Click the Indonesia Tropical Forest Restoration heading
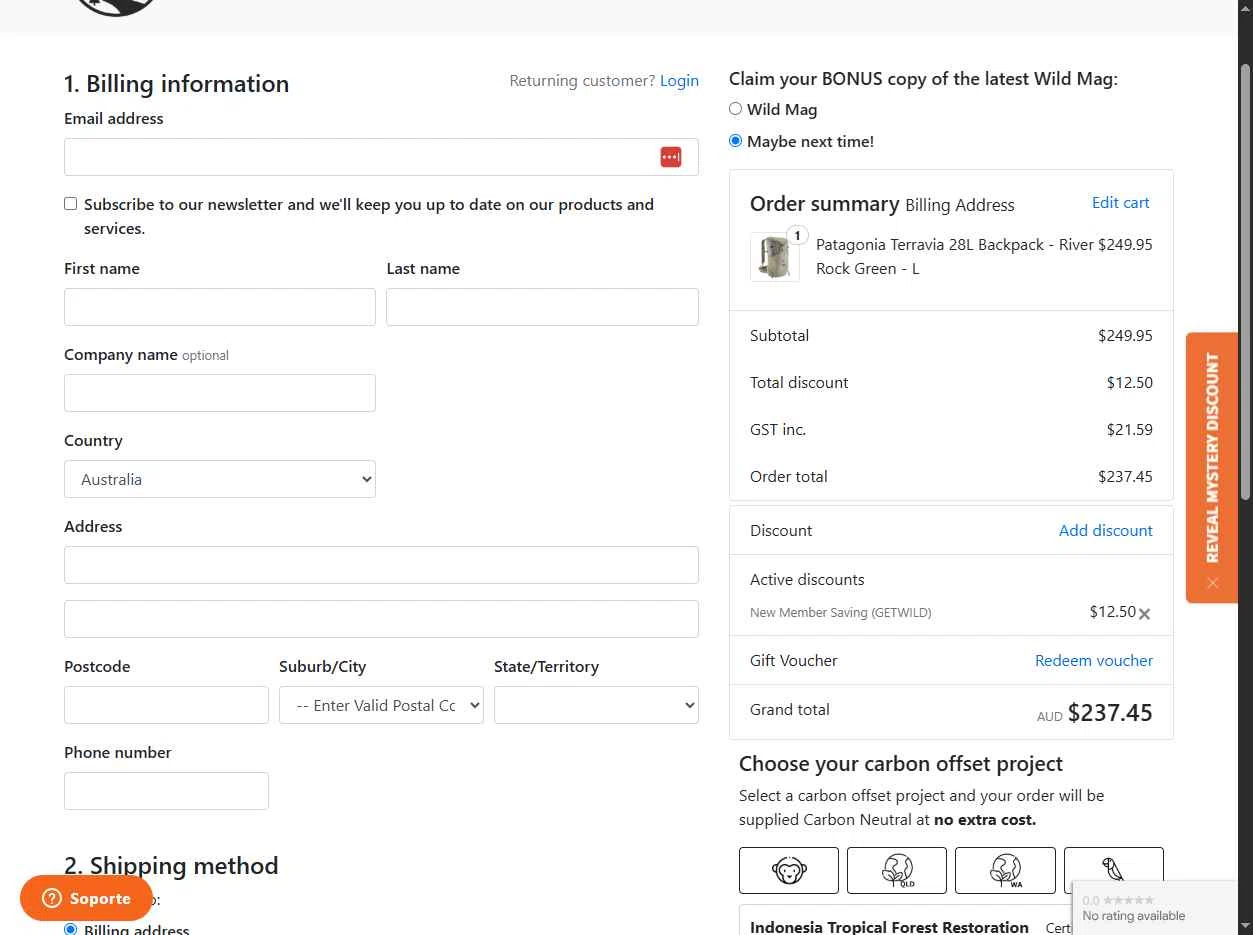Viewport: 1253px width, 935px height. [x=889, y=927]
